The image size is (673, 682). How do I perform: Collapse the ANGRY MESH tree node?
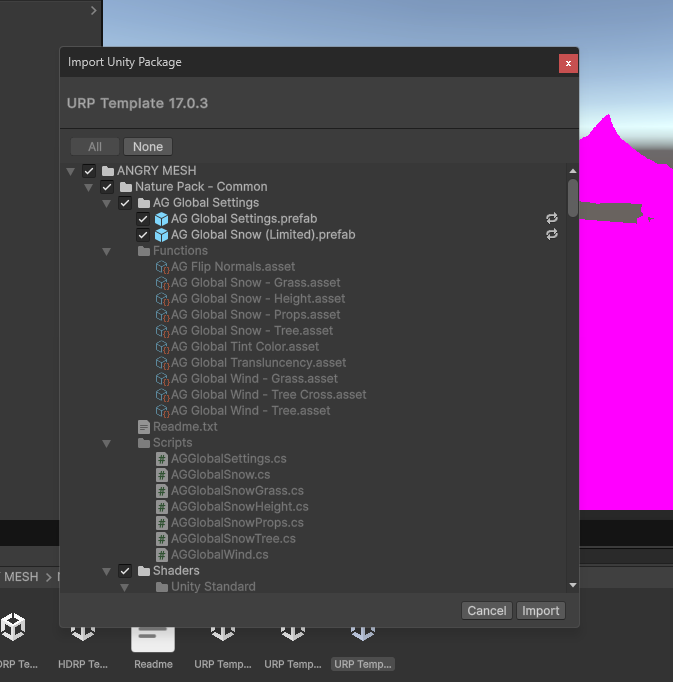pos(70,171)
